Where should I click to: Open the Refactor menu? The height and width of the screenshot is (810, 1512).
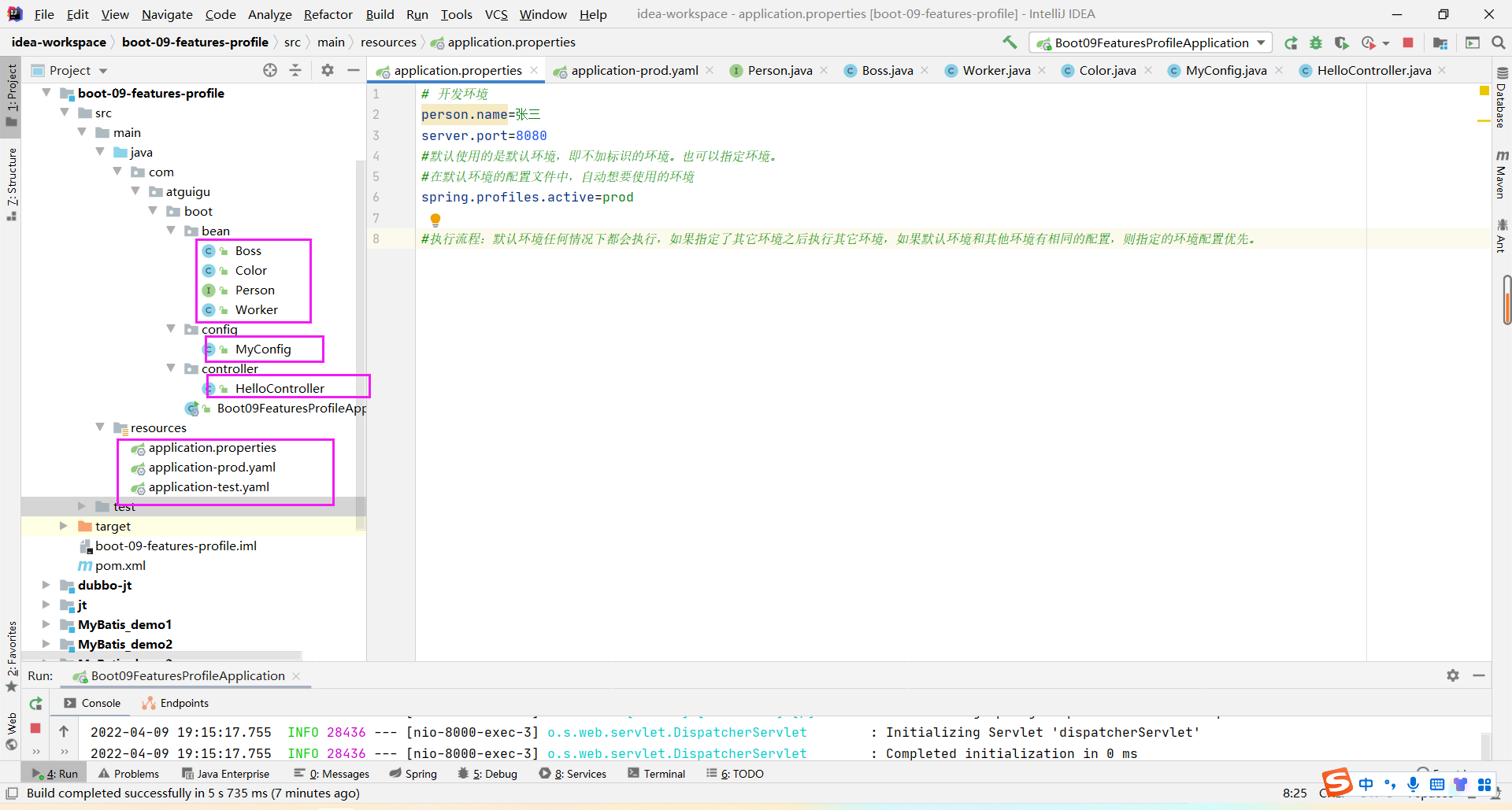coord(328,14)
